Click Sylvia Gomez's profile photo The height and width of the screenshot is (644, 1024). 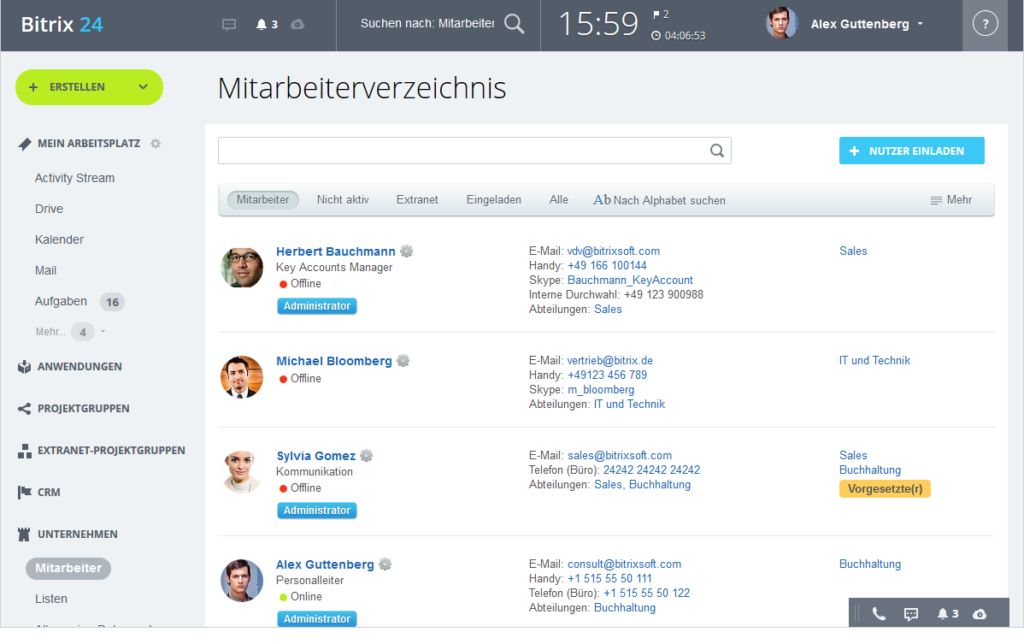coord(242,472)
